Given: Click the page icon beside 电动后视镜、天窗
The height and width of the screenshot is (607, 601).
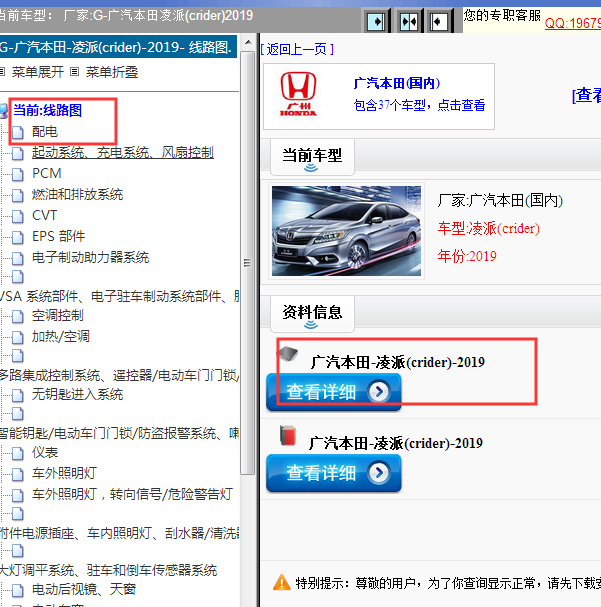Looking at the screenshot, I should 17,590.
